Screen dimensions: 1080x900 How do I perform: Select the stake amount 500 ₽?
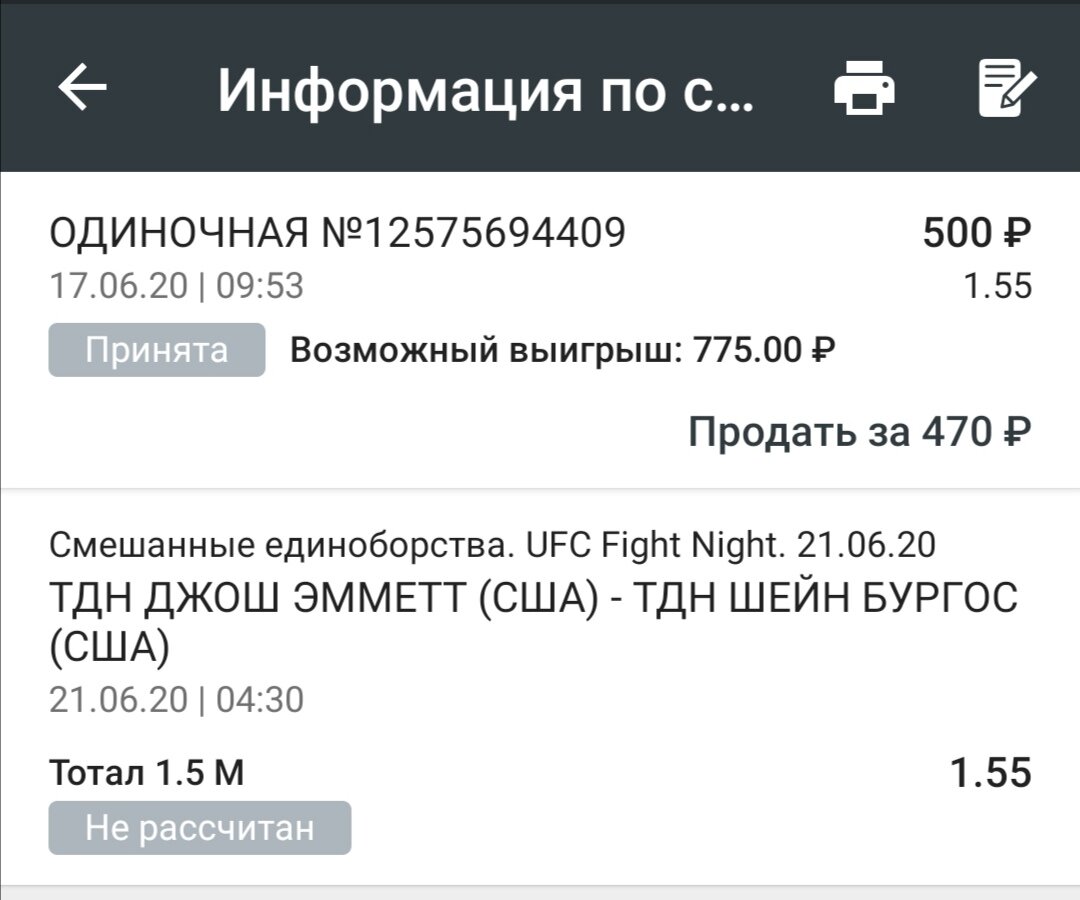(977, 232)
